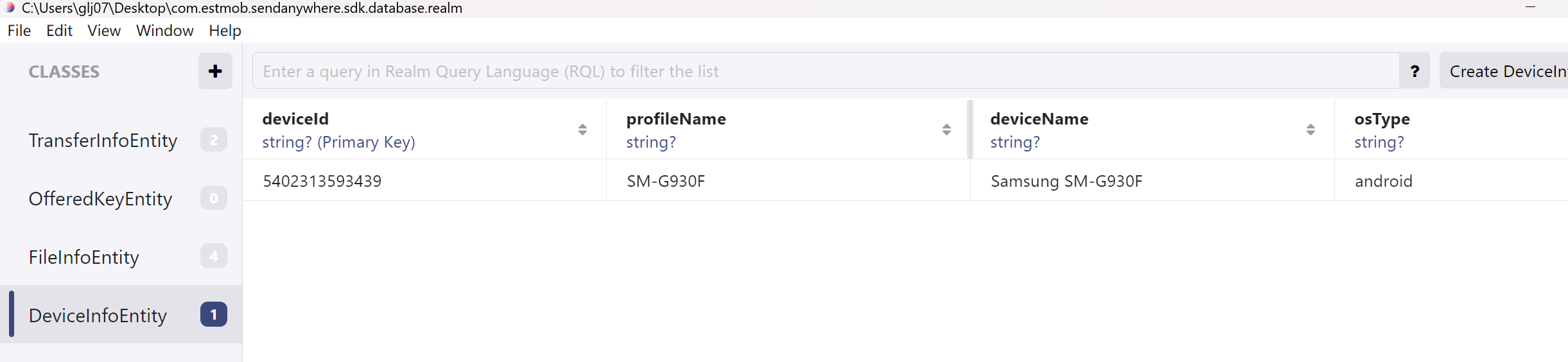This screenshot has height=362, width=1568.
Task: Open the Help menu
Action: point(225,31)
